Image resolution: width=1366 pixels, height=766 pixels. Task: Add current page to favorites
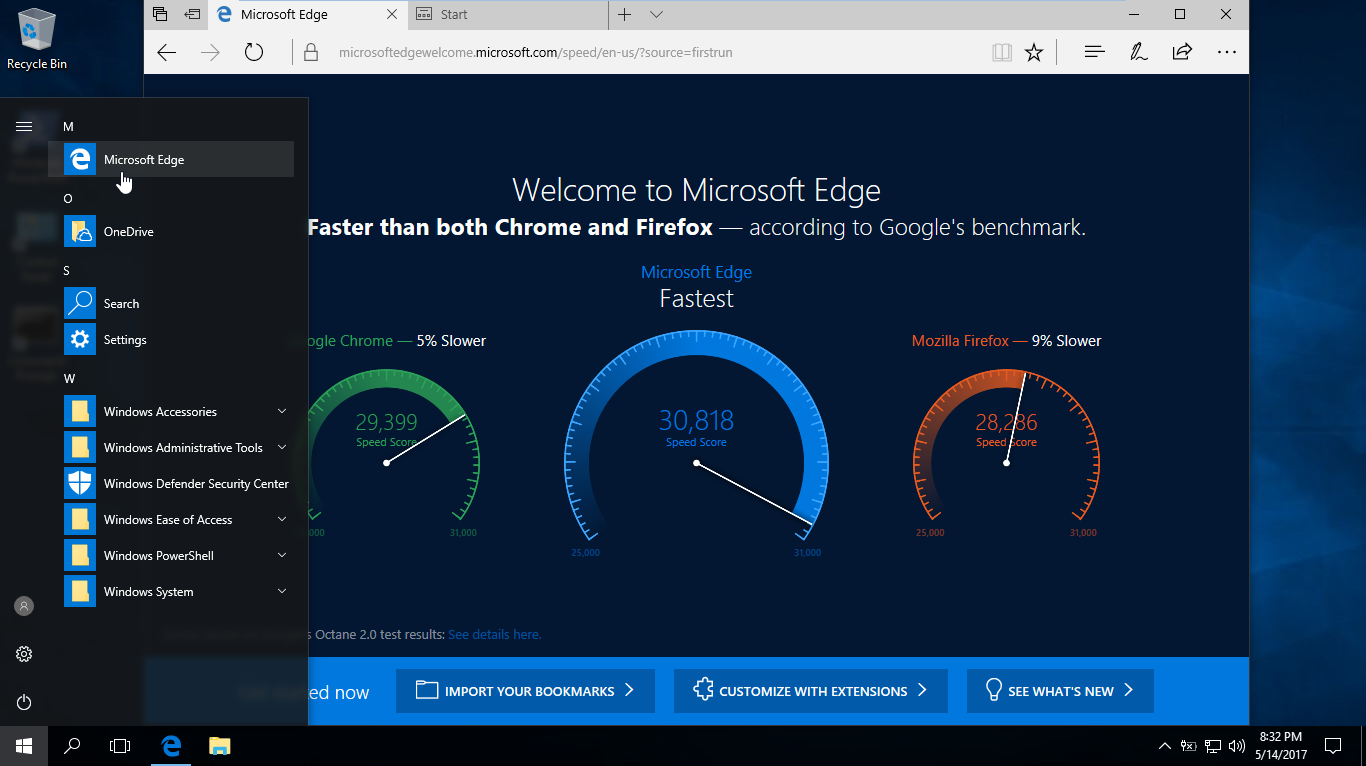click(x=1034, y=51)
